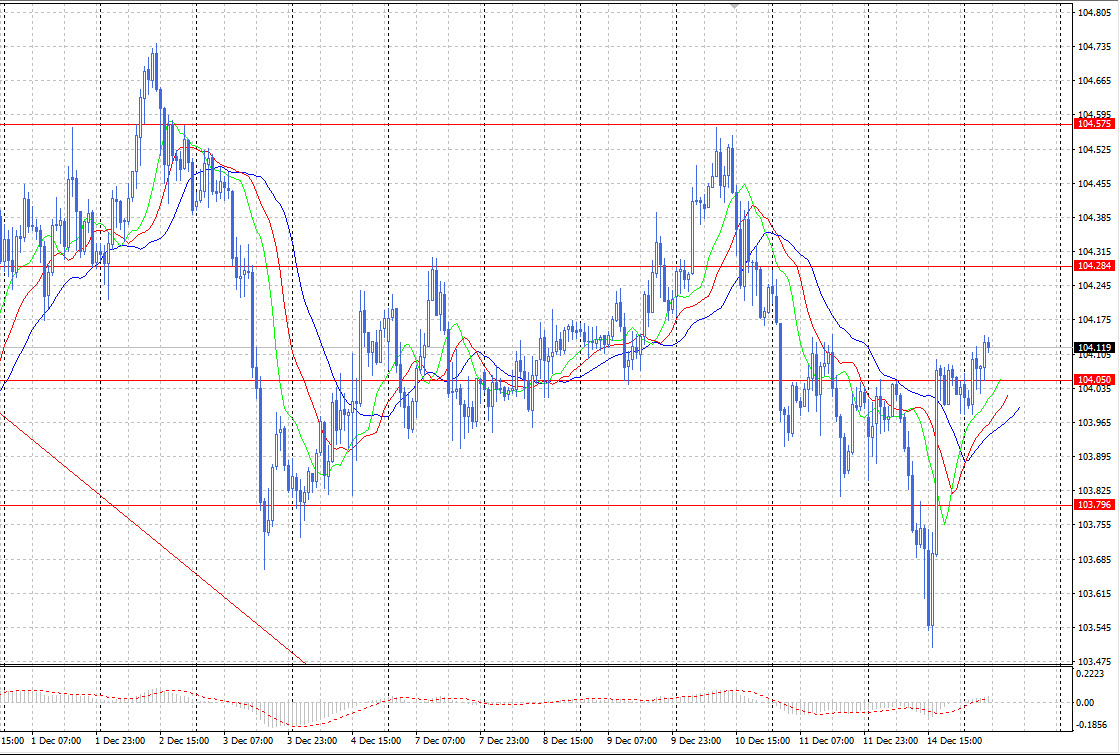Click the 1 Dec 07:00 time label
The image size is (1120, 755).
click(56, 741)
